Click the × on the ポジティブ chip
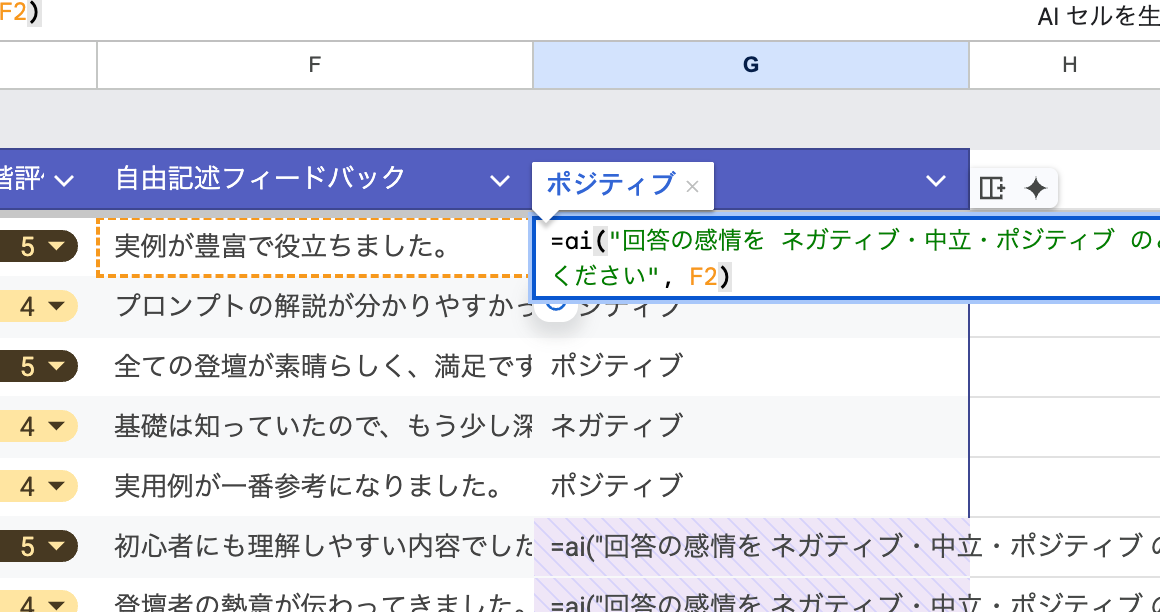 [691, 186]
